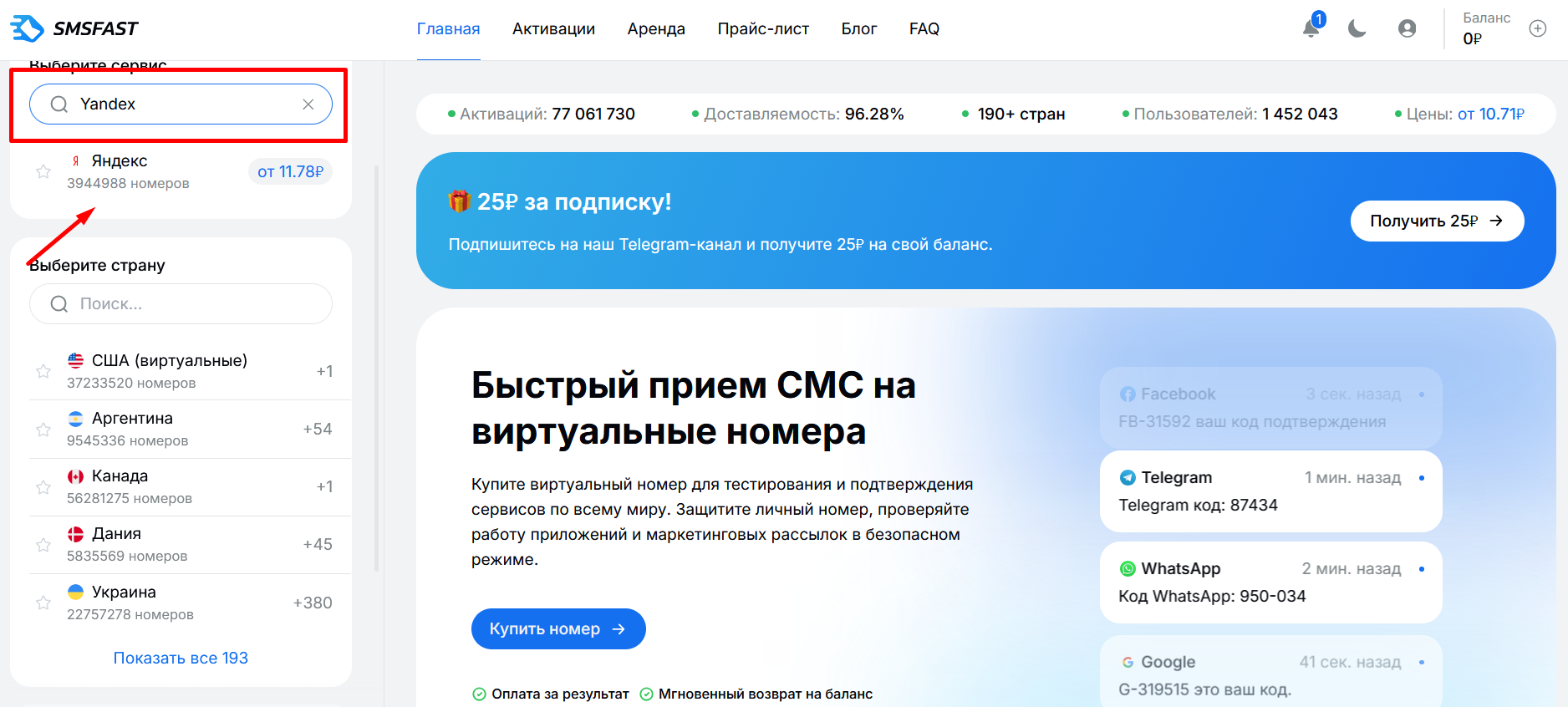1568x707 pixels.
Task: Click the Получить 25₽ button
Action: [x=1437, y=221]
